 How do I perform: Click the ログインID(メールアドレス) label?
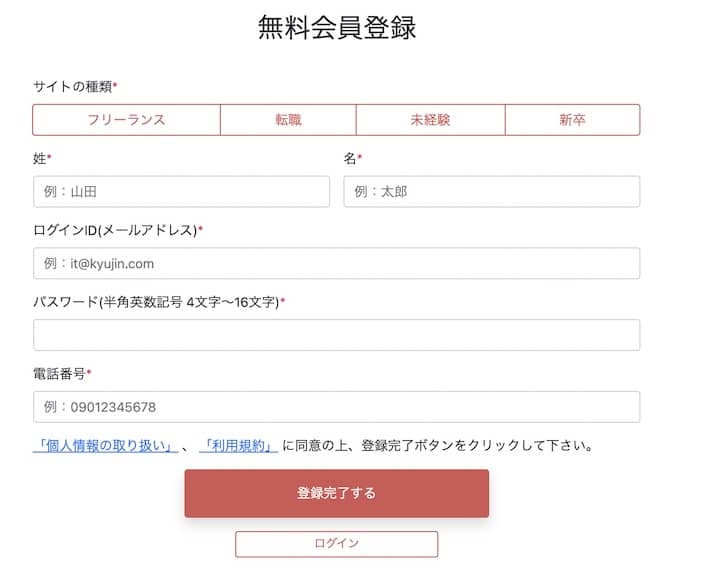click(115, 230)
